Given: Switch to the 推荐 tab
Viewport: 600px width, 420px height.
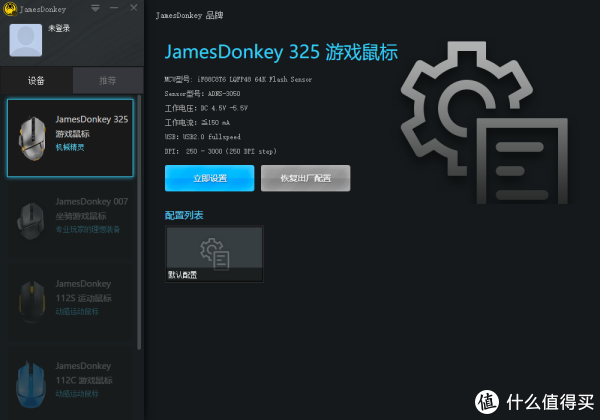Looking at the screenshot, I should tap(108, 80).
